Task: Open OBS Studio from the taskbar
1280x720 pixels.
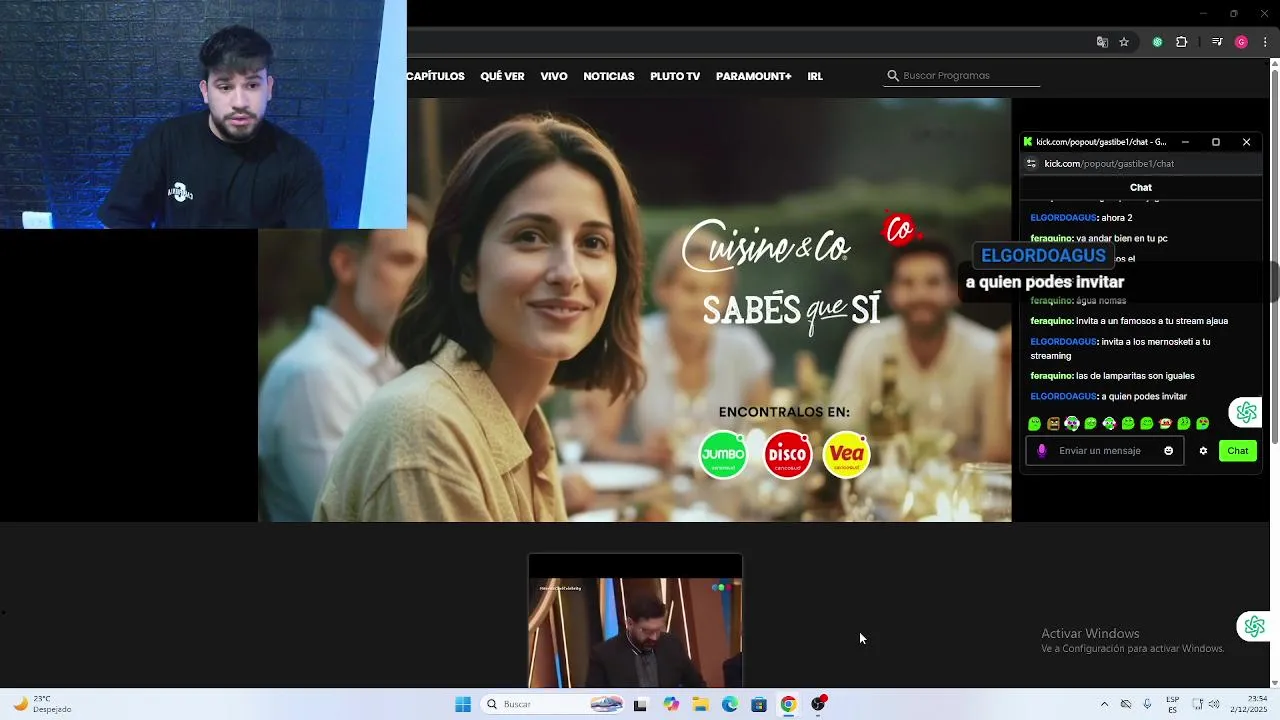Action: 818,704
